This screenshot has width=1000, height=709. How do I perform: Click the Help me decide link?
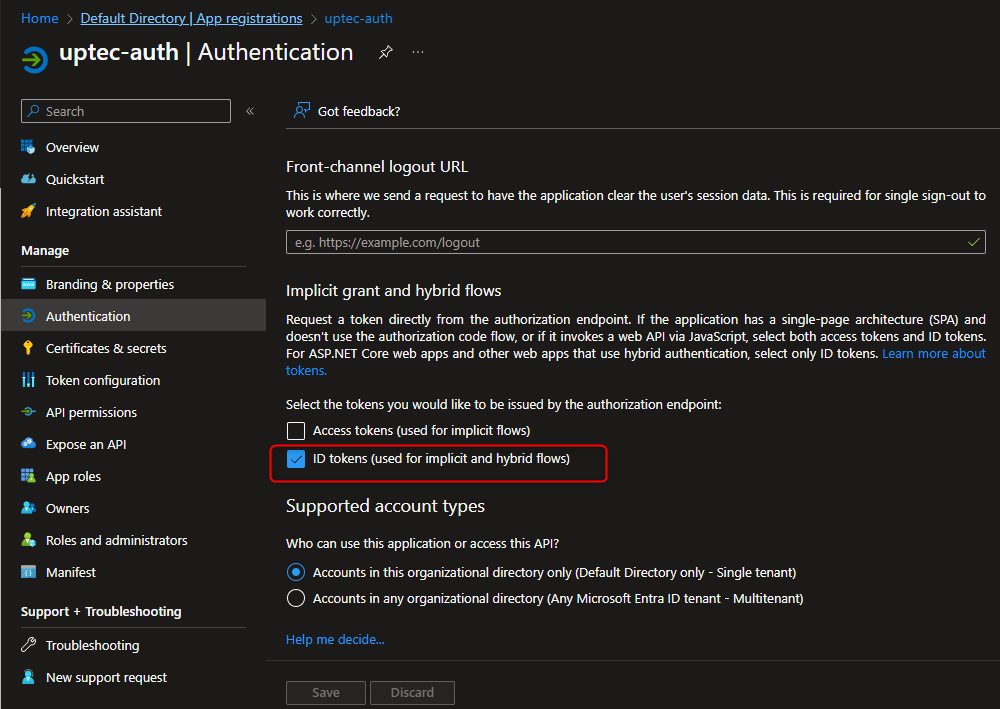335,640
